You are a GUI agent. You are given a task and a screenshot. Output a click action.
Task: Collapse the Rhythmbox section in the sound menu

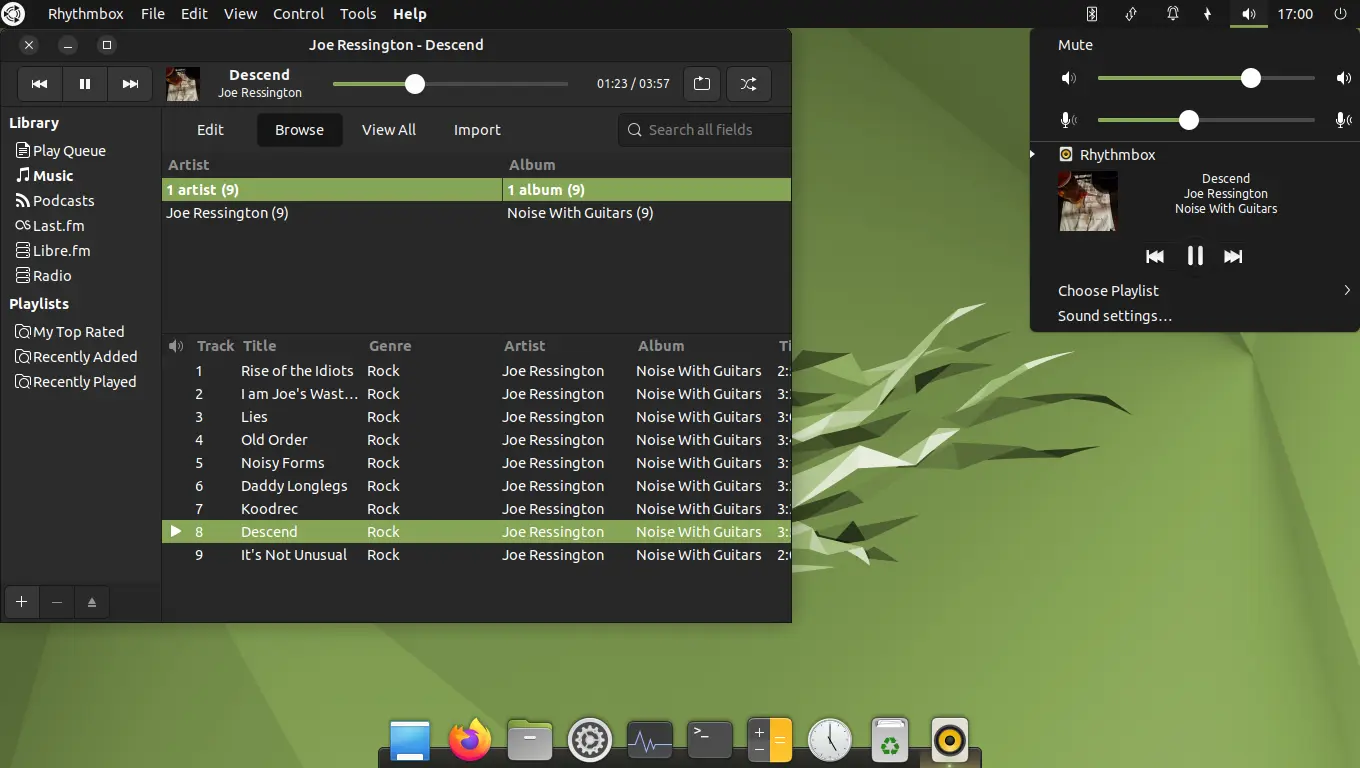1031,154
